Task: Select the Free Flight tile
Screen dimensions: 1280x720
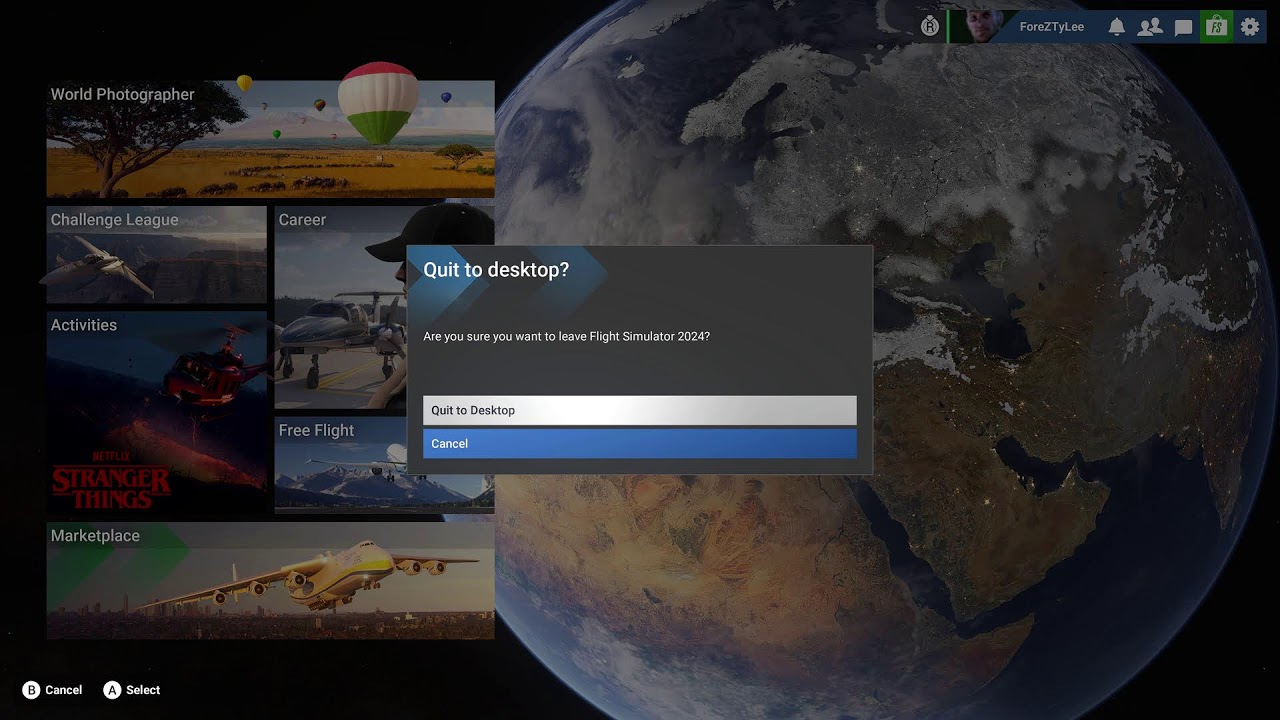Action: (340, 465)
